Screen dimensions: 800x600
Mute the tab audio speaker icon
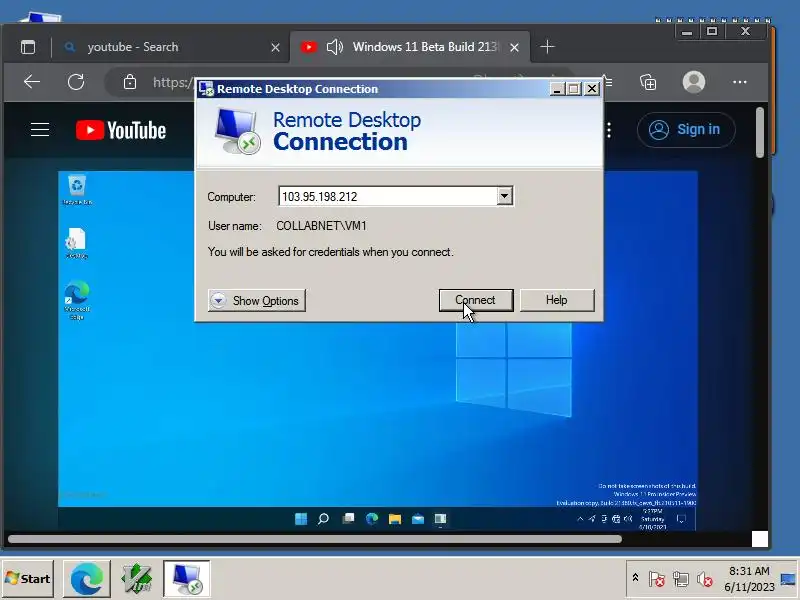point(335,47)
